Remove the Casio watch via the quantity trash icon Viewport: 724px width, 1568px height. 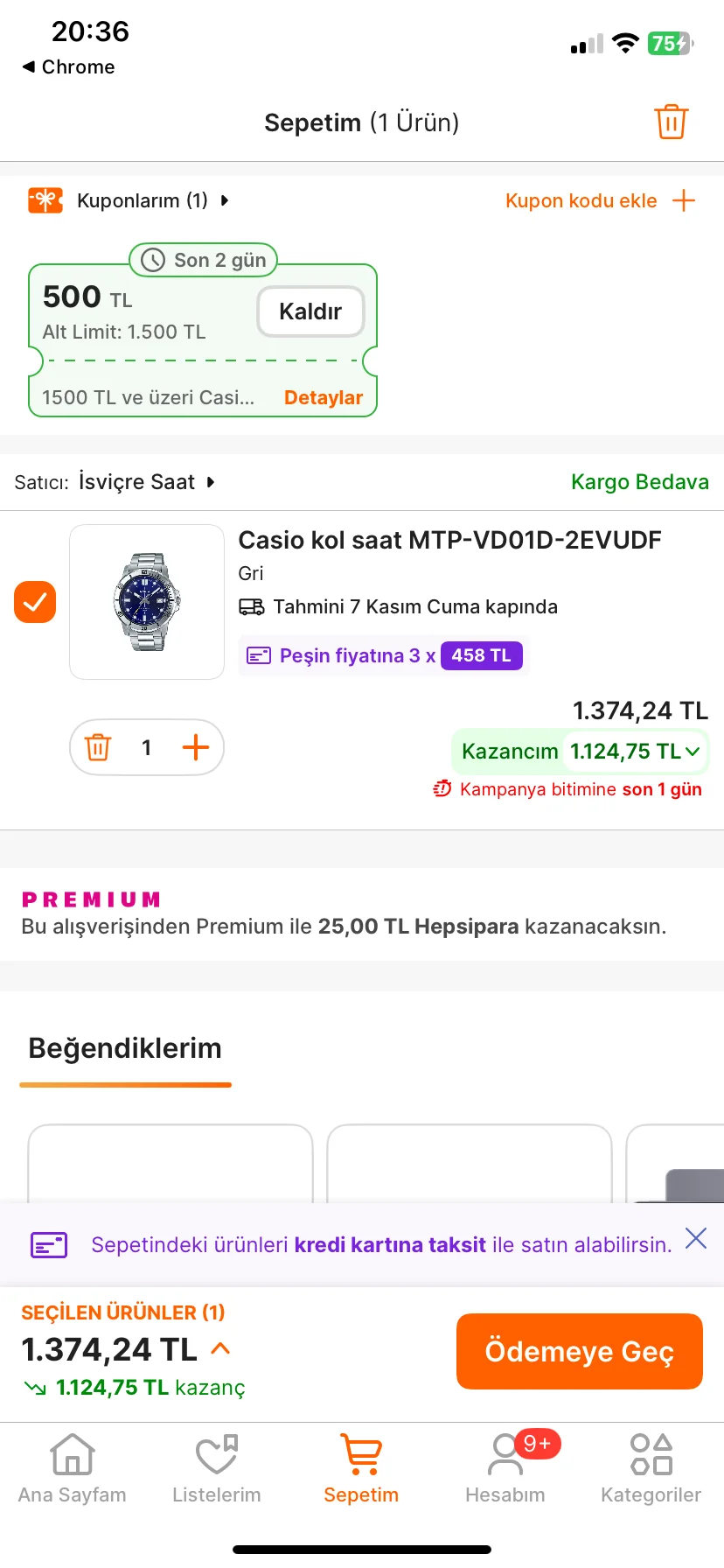(98, 747)
